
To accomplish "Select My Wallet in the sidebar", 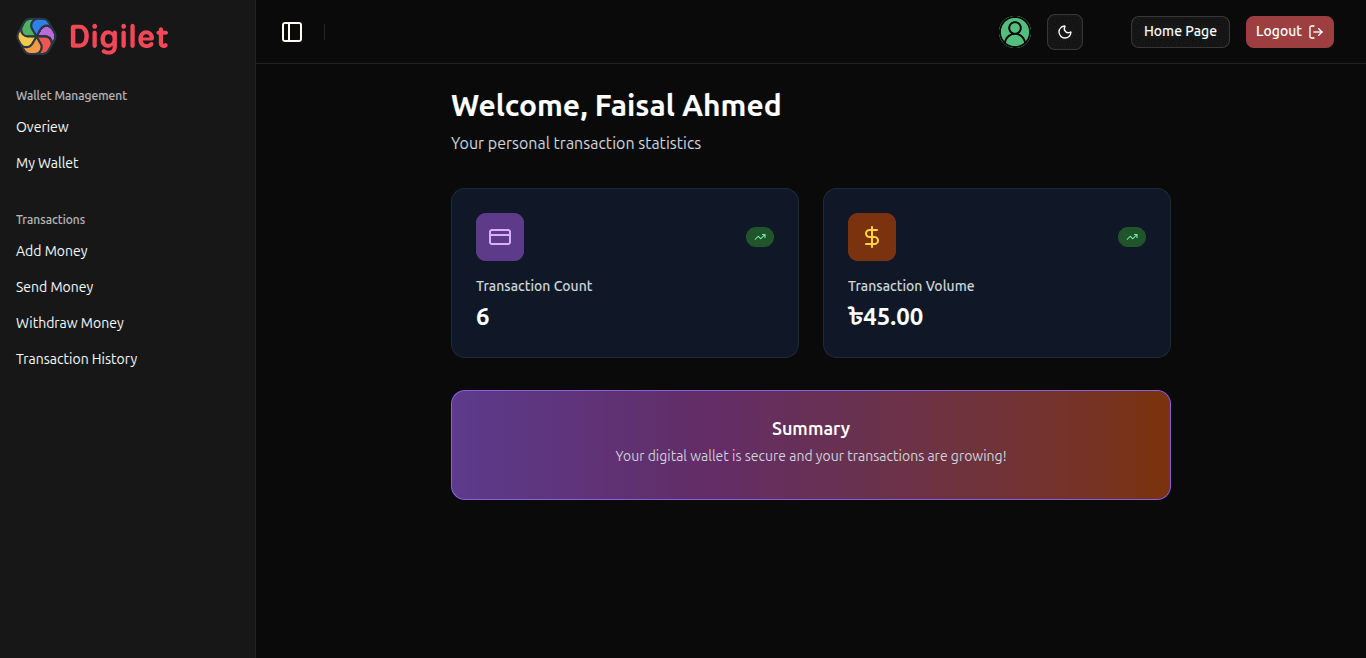I will tap(46, 162).
